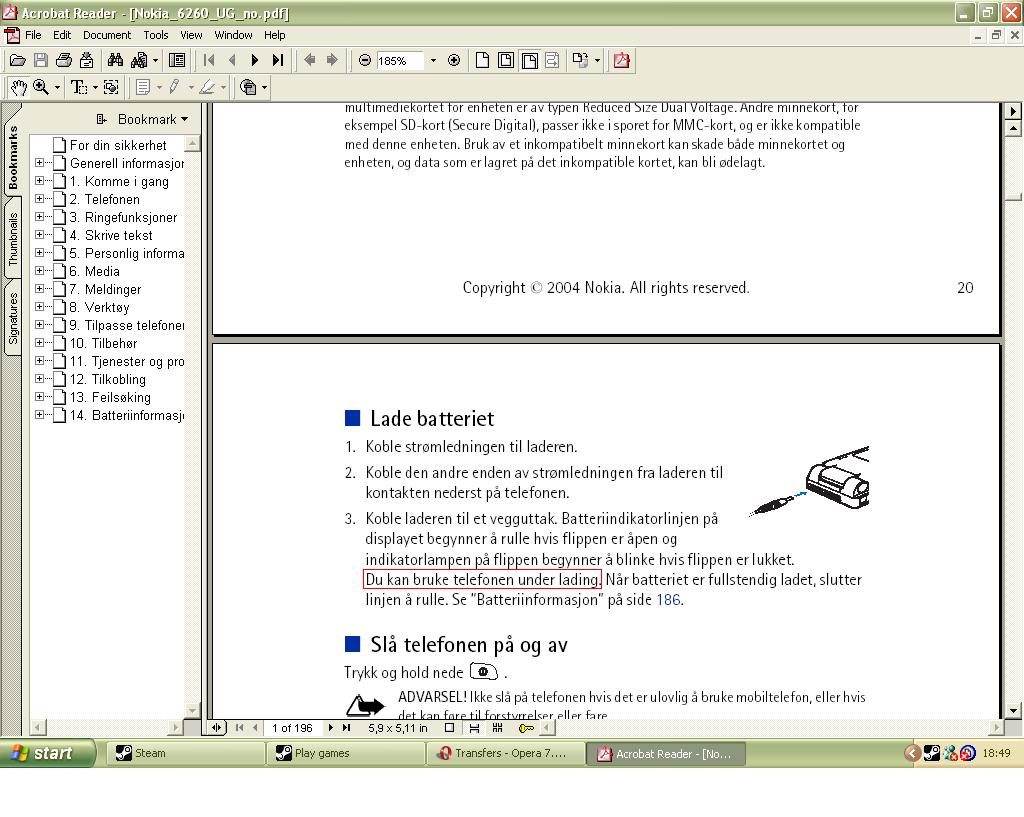
Task: Click status bar last page arrow
Action: [346, 728]
